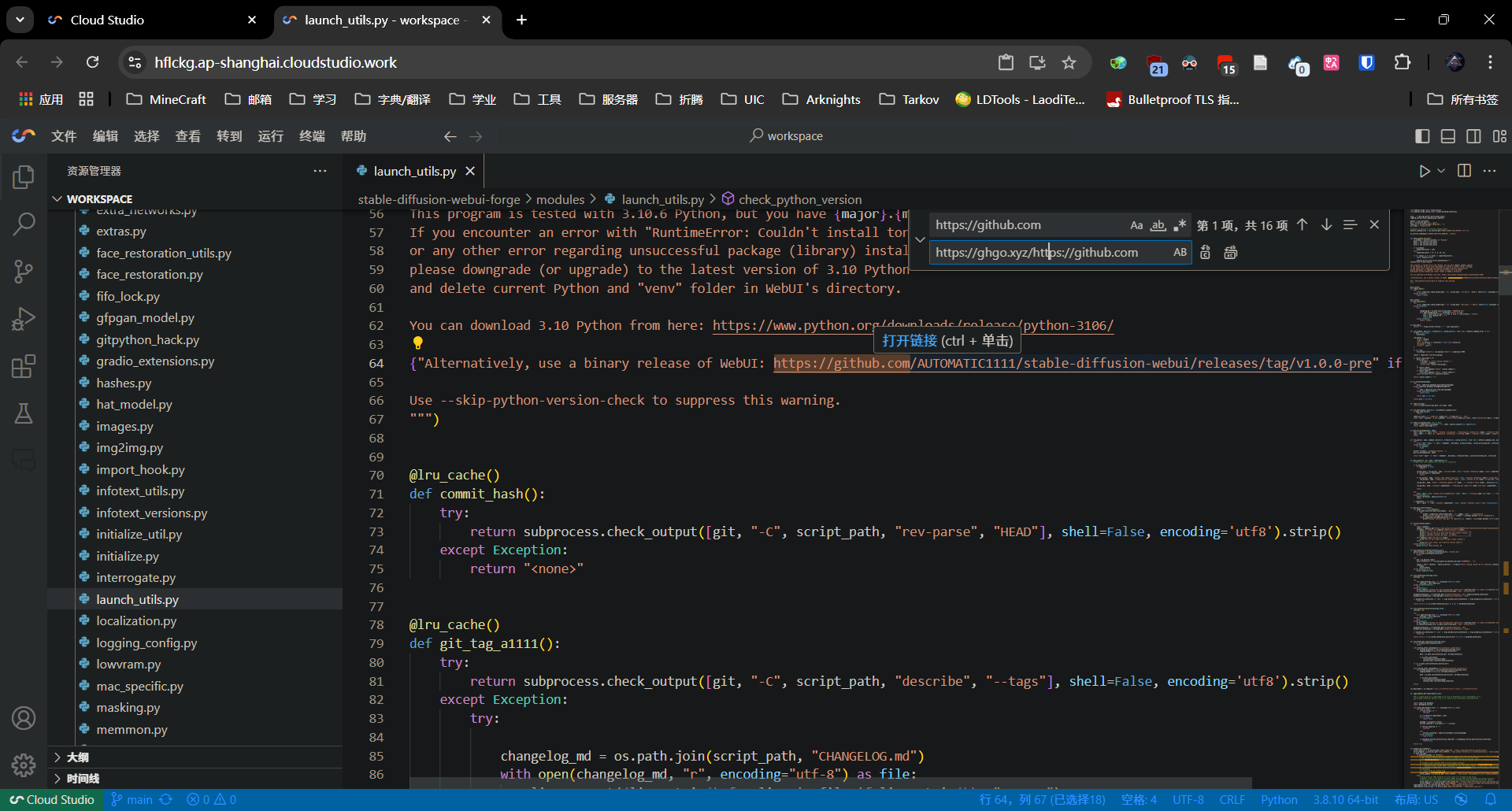
Task: Open notifications bell in status bar
Action: pyautogui.click(x=1491, y=799)
